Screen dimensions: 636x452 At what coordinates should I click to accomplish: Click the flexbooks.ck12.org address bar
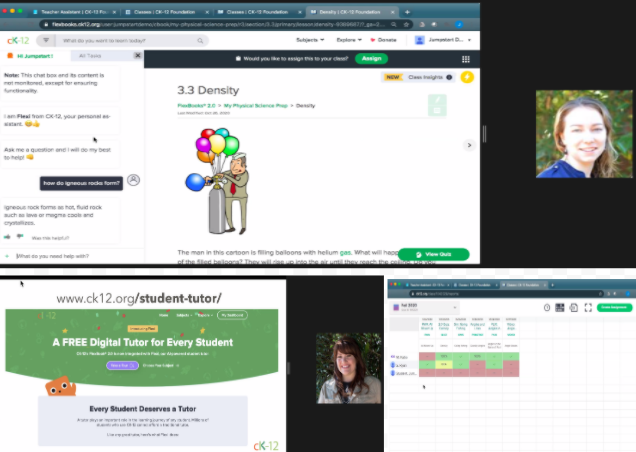217,24
